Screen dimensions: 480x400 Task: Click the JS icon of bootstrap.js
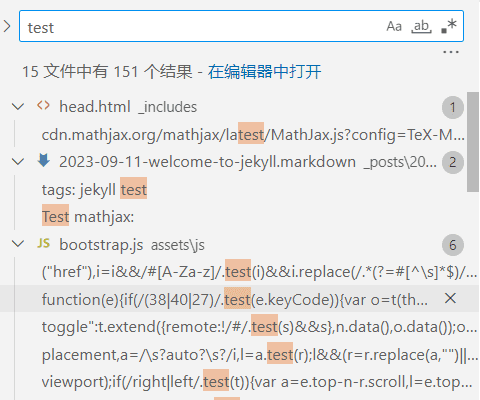pyautogui.click(x=43, y=243)
